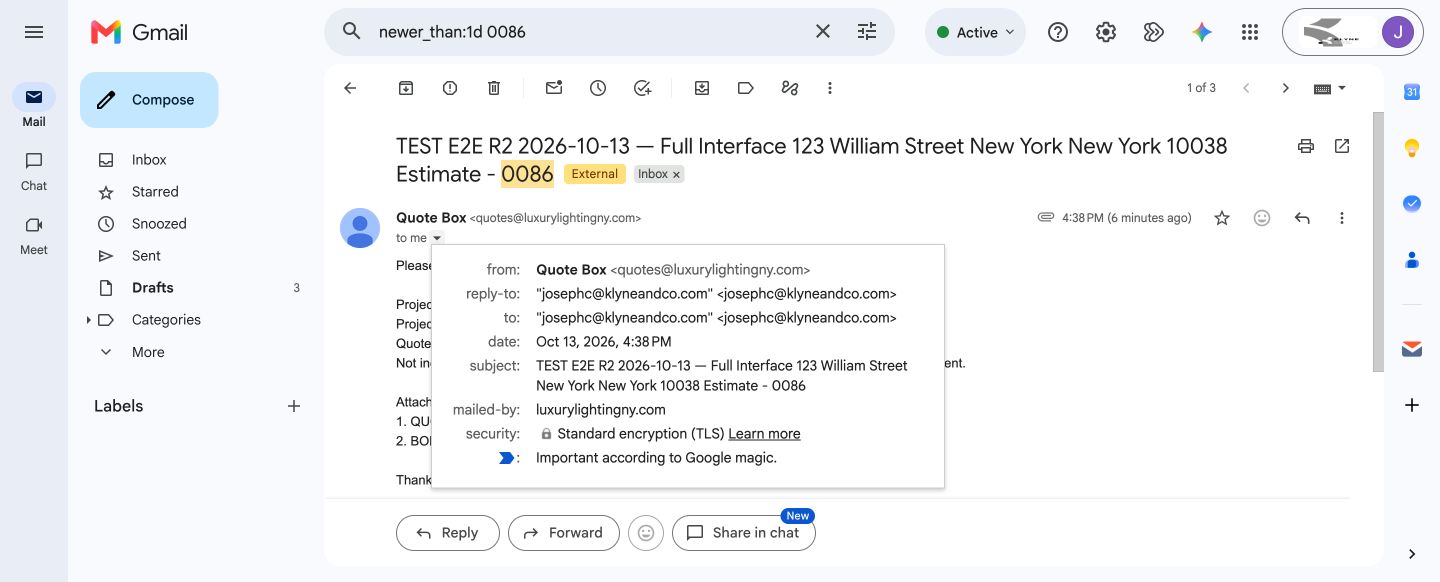Open Google apps grid
The image size is (1440, 582).
coord(1250,32)
